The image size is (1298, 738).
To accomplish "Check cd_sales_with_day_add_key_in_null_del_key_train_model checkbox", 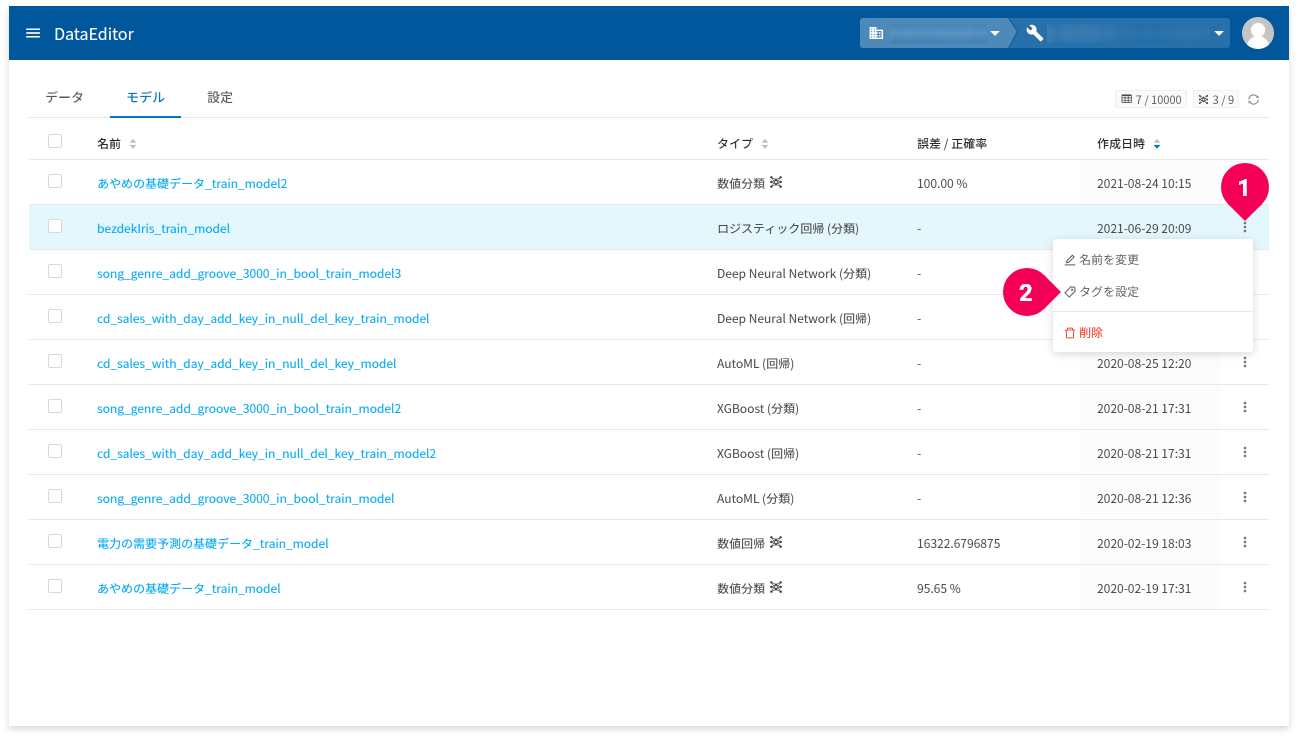I will click(x=55, y=316).
